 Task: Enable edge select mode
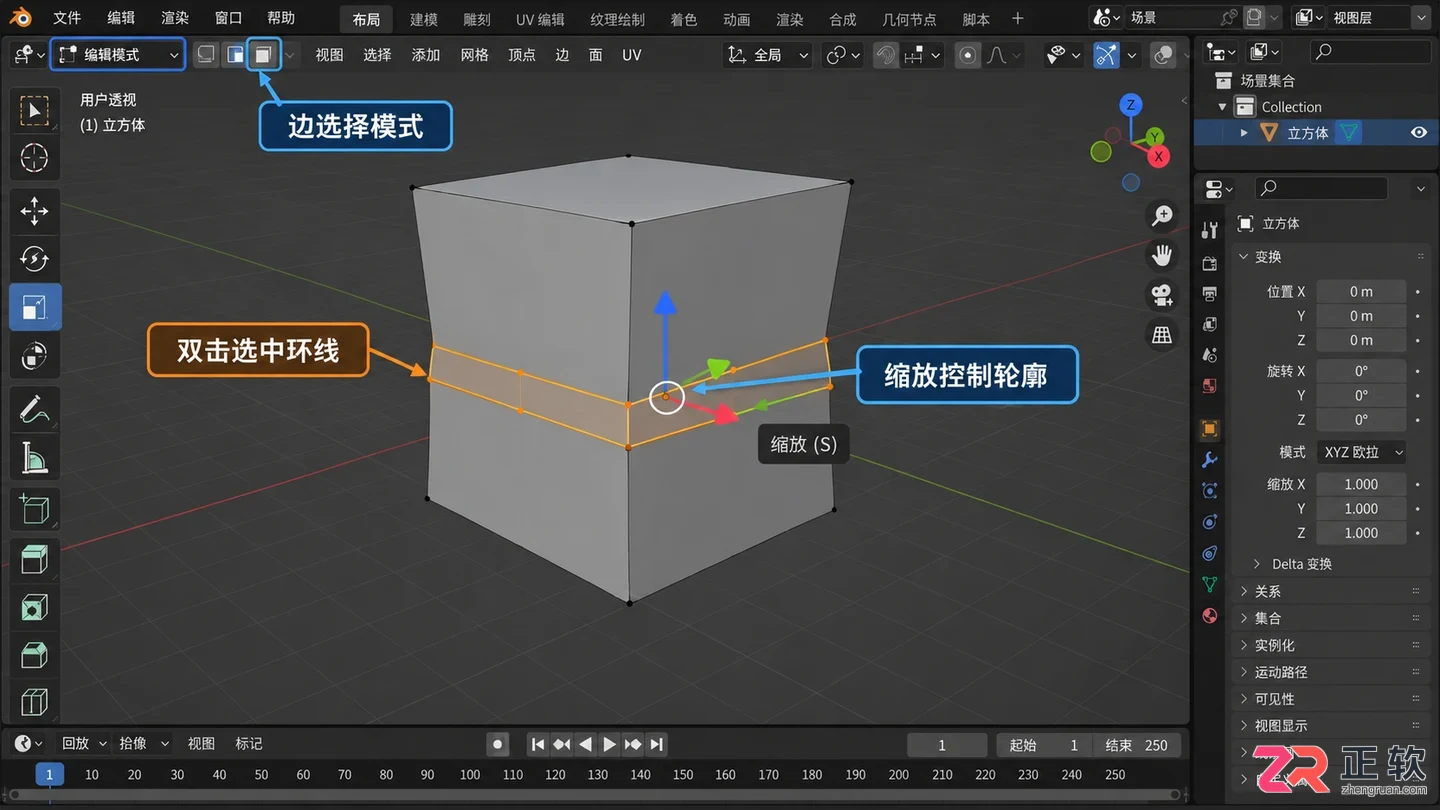(235, 55)
